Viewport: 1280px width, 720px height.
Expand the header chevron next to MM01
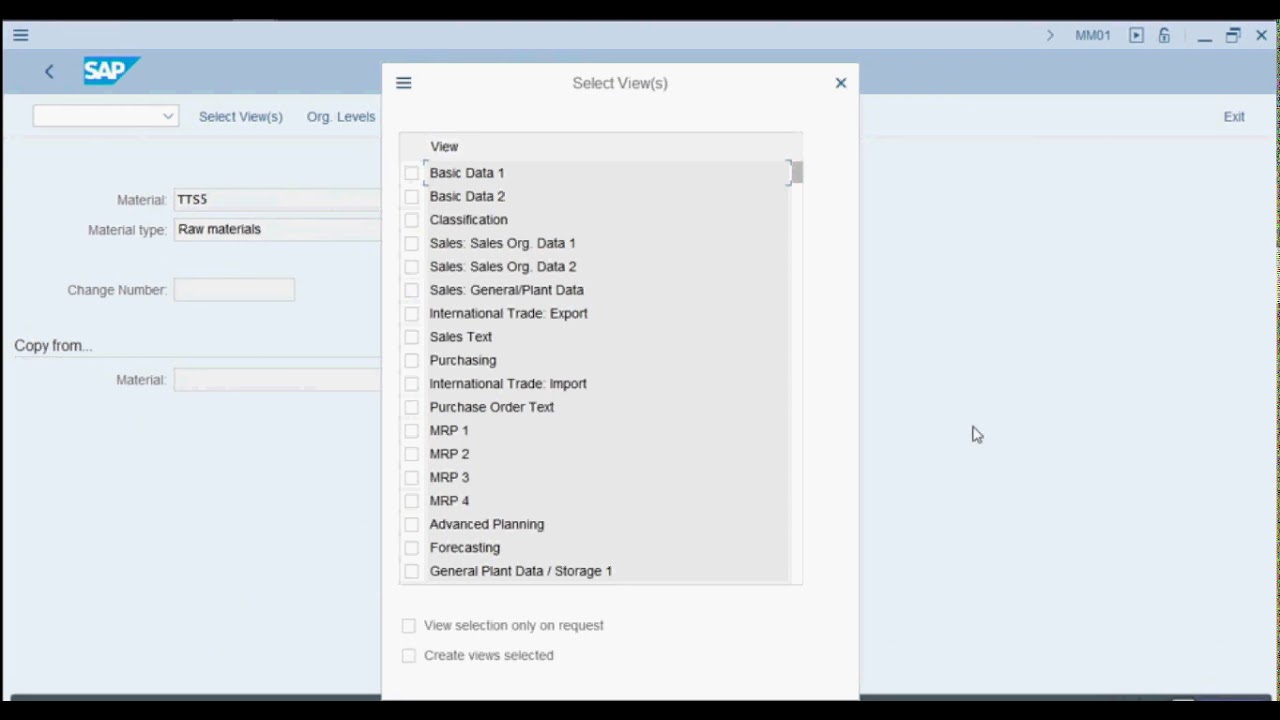[x=1050, y=35]
